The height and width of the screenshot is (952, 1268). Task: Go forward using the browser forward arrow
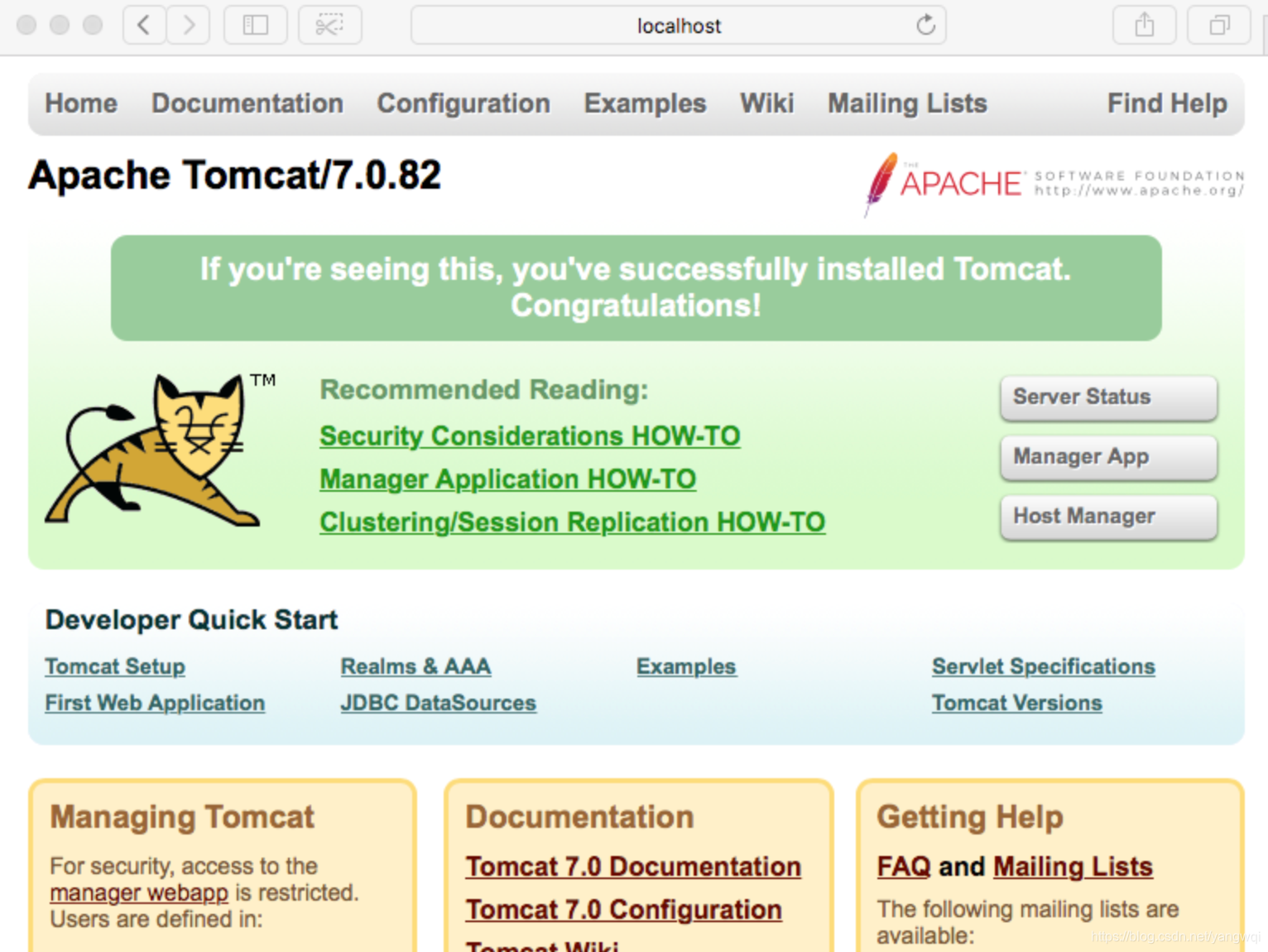coord(188,25)
